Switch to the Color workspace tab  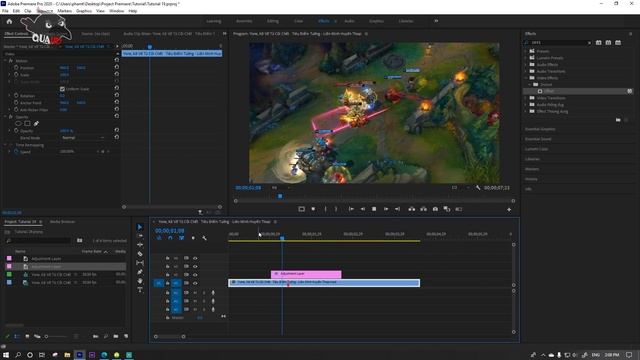click(x=298, y=21)
